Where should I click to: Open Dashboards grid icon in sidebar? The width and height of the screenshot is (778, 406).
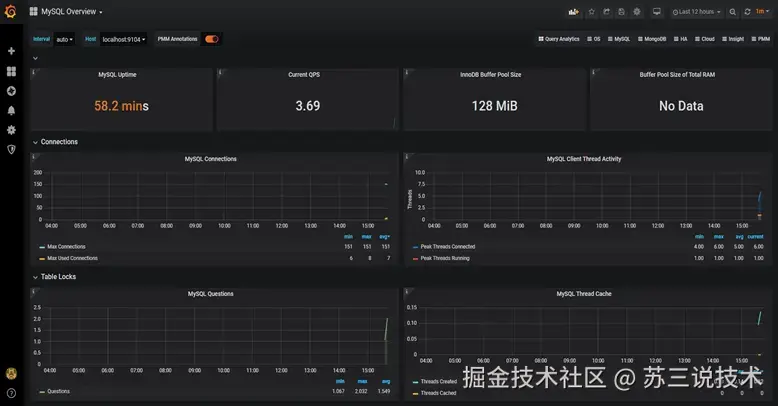(x=11, y=71)
